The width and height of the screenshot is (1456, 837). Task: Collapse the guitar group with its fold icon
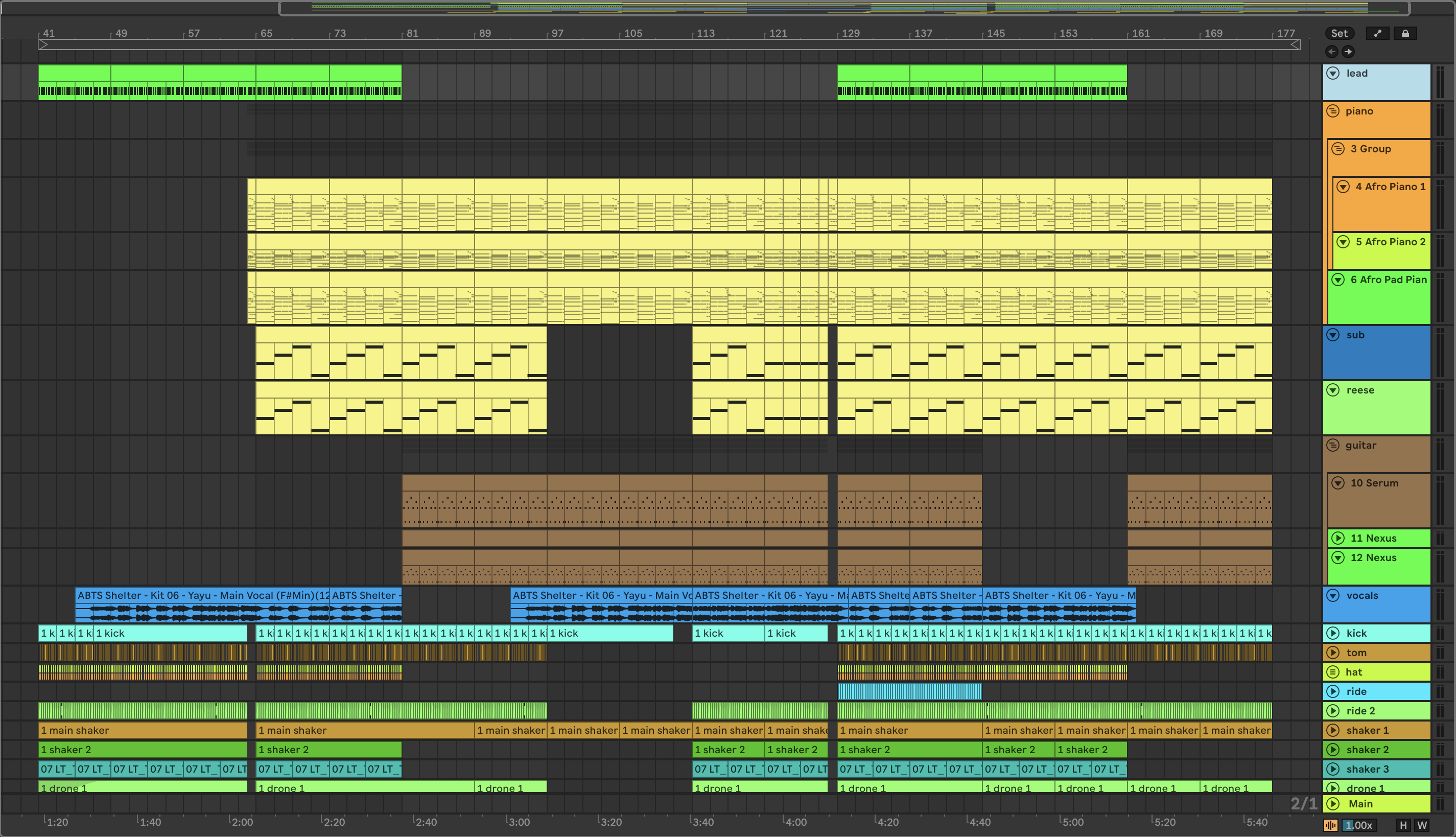click(x=1333, y=446)
